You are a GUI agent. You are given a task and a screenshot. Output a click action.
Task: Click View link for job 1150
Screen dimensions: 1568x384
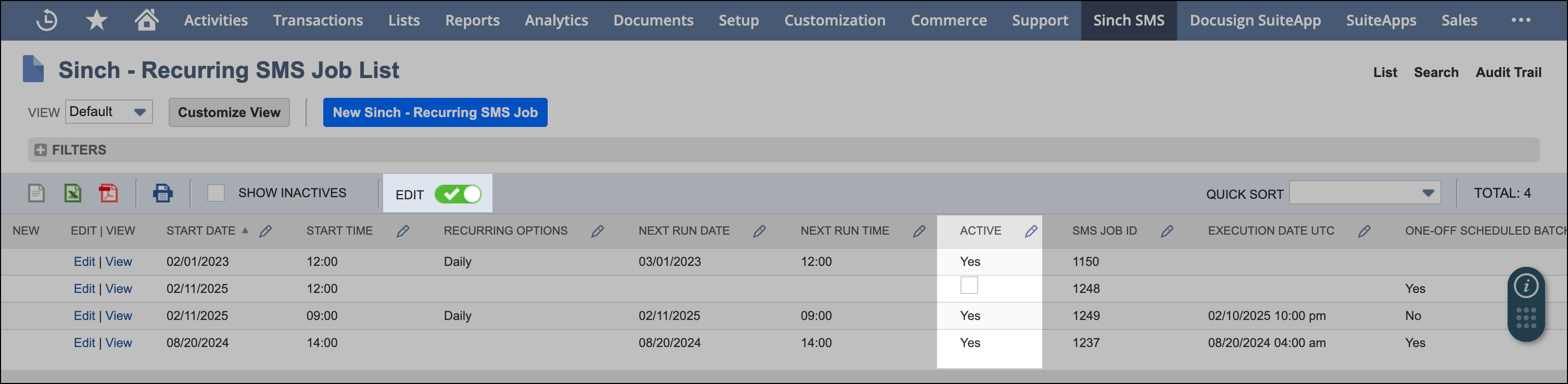[x=119, y=262]
